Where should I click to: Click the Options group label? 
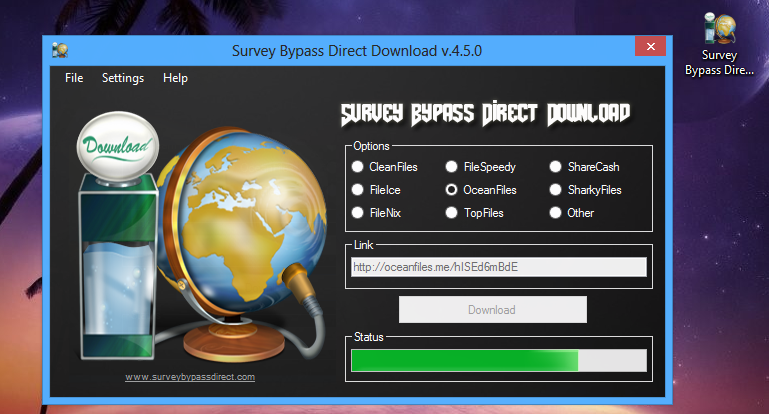(371, 146)
